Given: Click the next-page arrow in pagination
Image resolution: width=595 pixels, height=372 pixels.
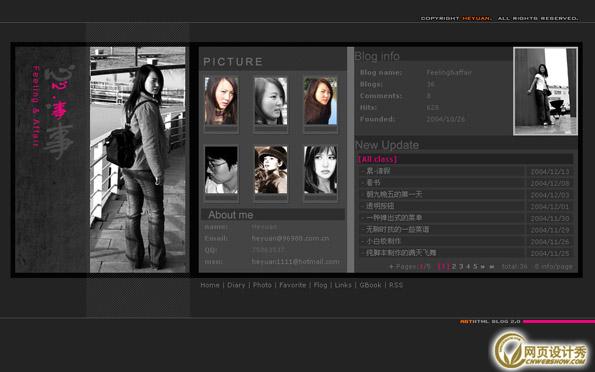Looking at the screenshot, I should pyautogui.click(x=483, y=267).
